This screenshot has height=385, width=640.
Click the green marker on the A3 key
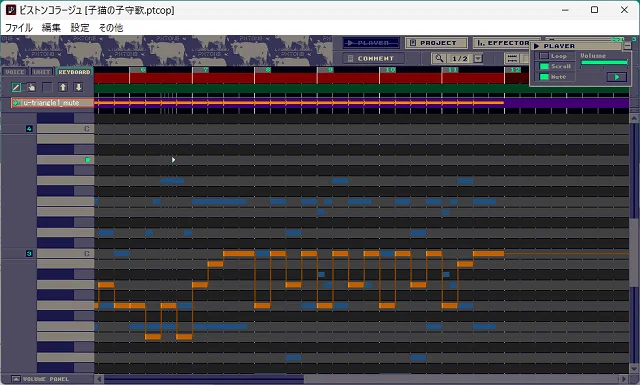click(87, 160)
